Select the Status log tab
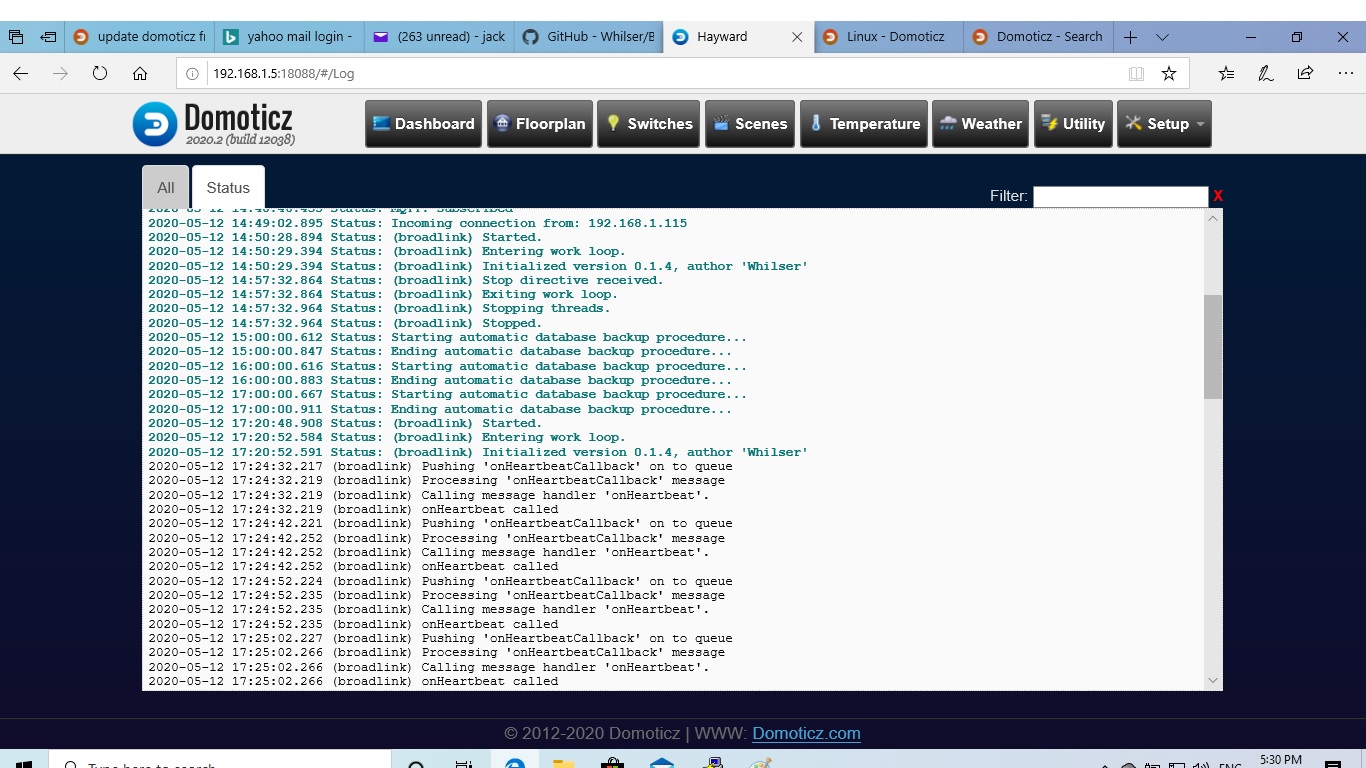The height and width of the screenshot is (768, 1366). coord(228,187)
